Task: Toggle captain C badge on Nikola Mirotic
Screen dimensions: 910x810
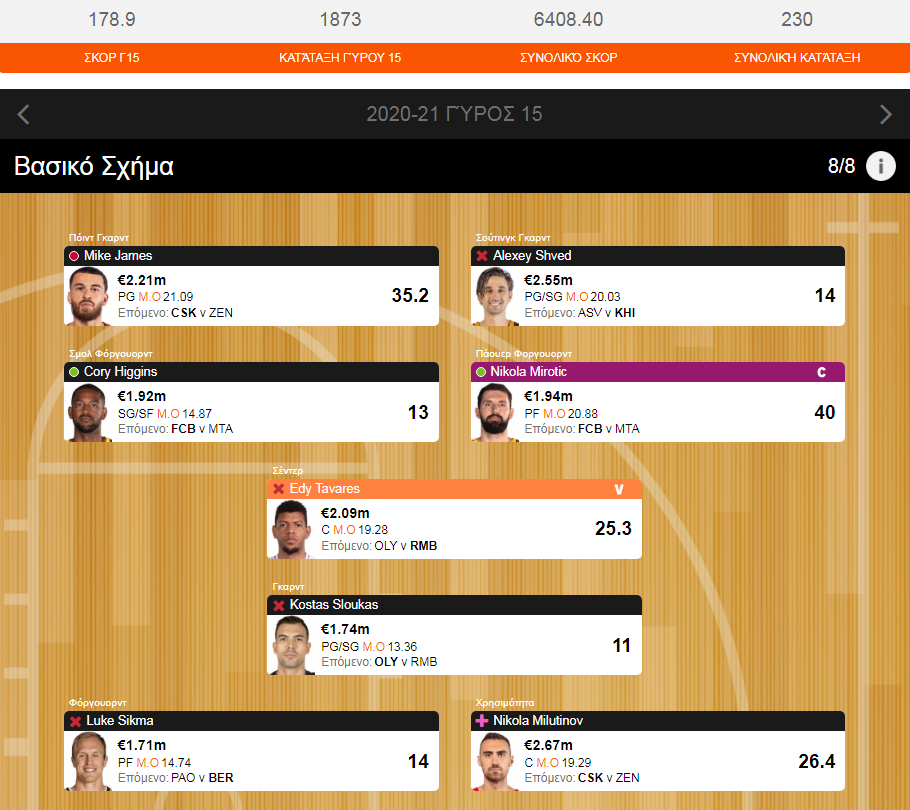Action: coord(821,372)
